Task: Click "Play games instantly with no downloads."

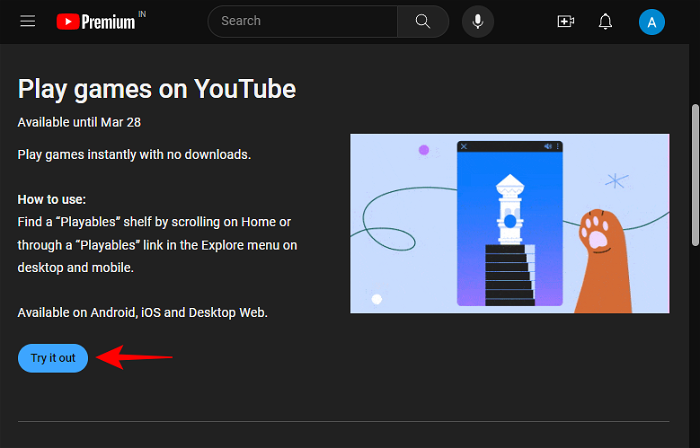Action: (x=134, y=154)
